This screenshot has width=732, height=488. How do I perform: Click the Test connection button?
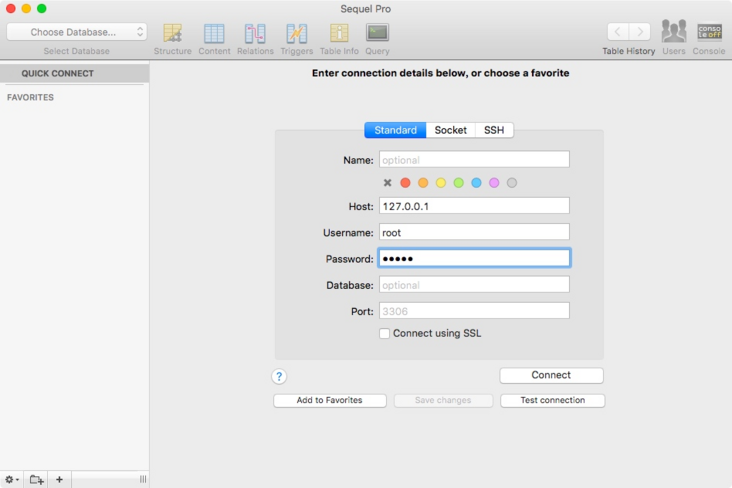point(553,400)
